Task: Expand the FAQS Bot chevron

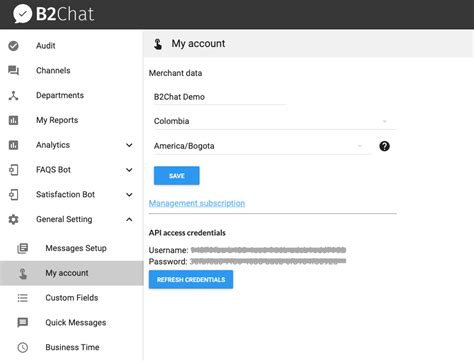Action: click(129, 170)
